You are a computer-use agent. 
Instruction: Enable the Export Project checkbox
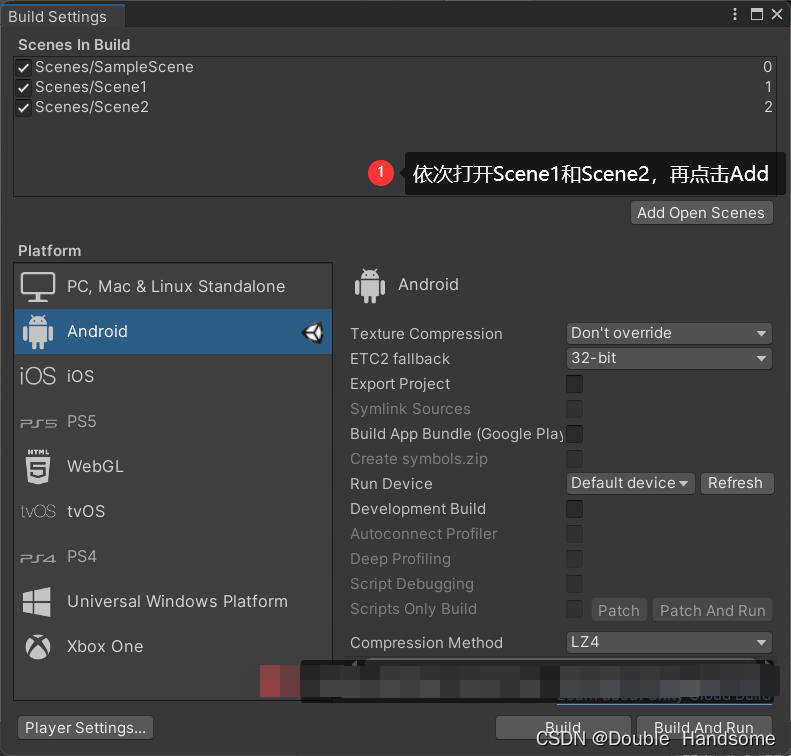pos(574,384)
